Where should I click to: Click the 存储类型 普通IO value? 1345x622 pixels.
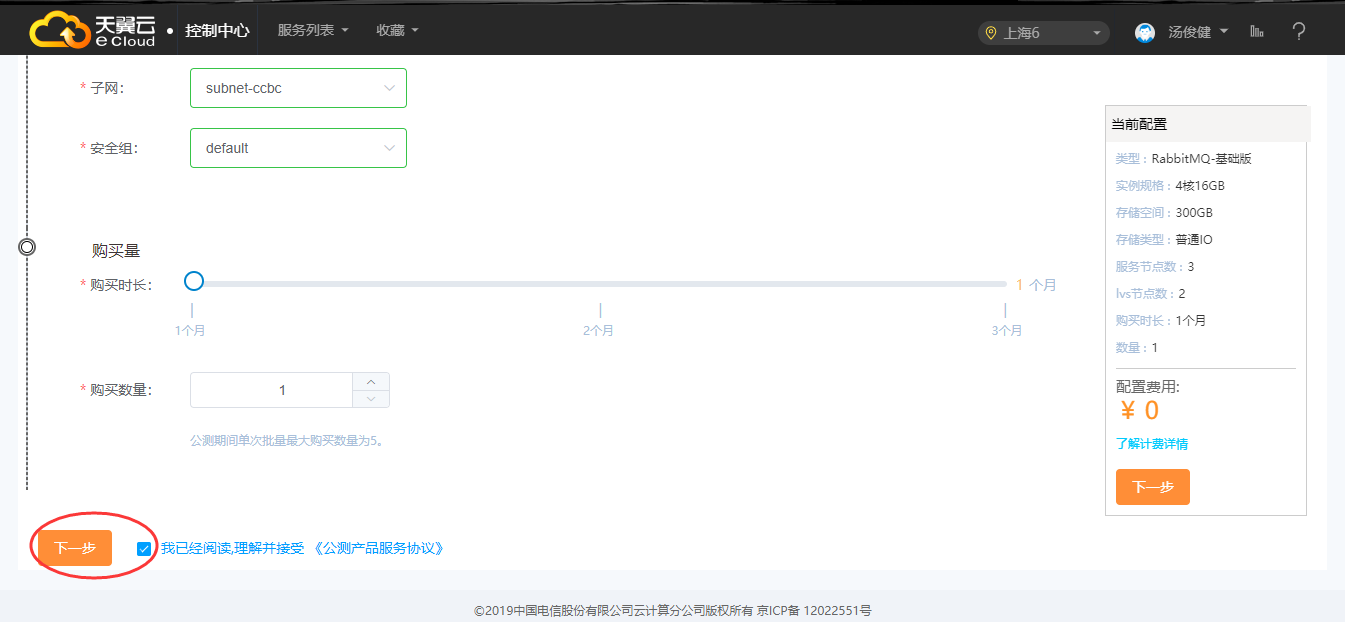click(x=1194, y=239)
